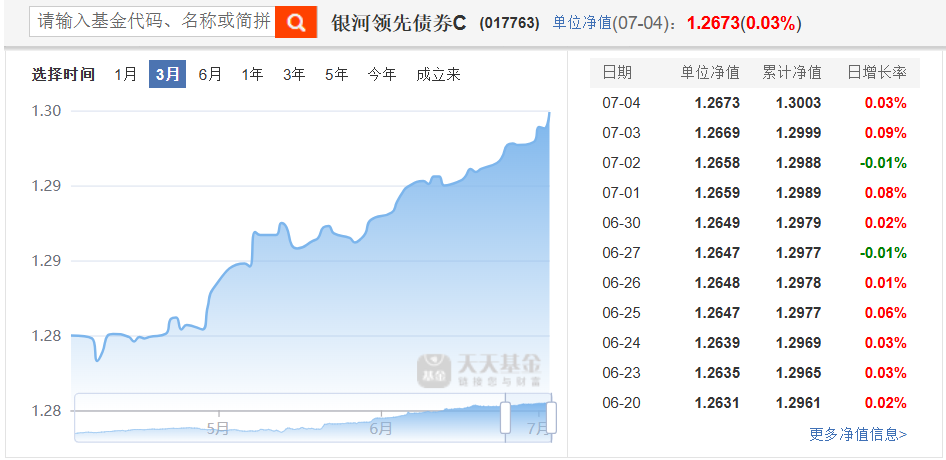This screenshot has height=460, width=946.
Task: Open 单位净值 link in header
Action: click(582, 23)
